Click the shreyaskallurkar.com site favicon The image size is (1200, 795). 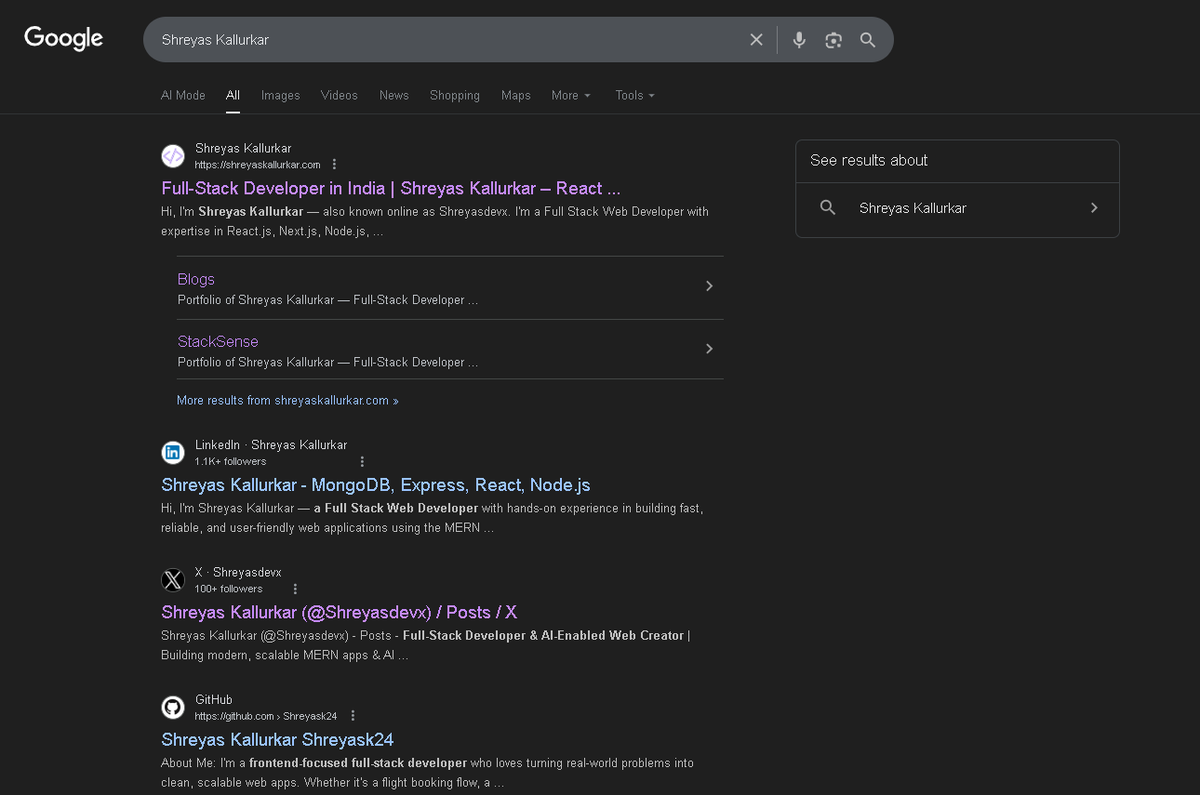[173, 156]
